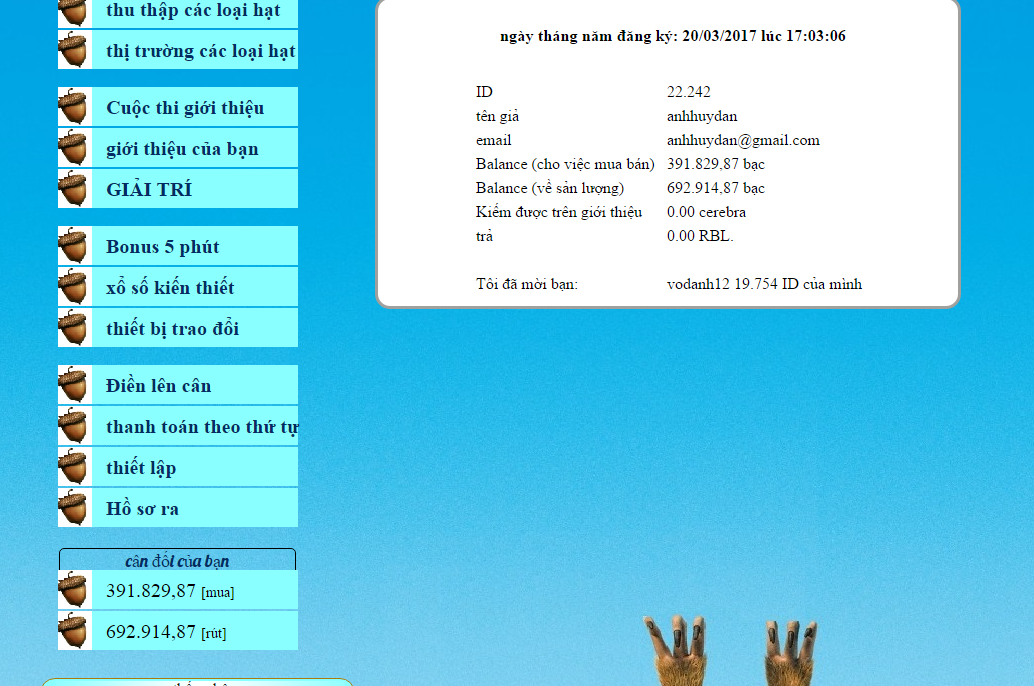Click the '391.829,87 bạc' trading balance value
This screenshot has width=1034, height=686.
(715, 164)
